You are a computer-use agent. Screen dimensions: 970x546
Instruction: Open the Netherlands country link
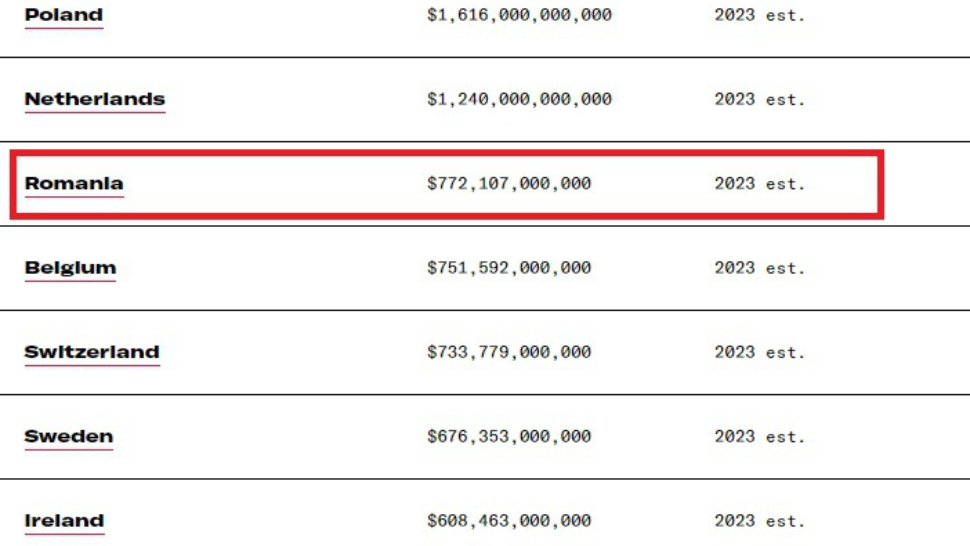pos(94,99)
